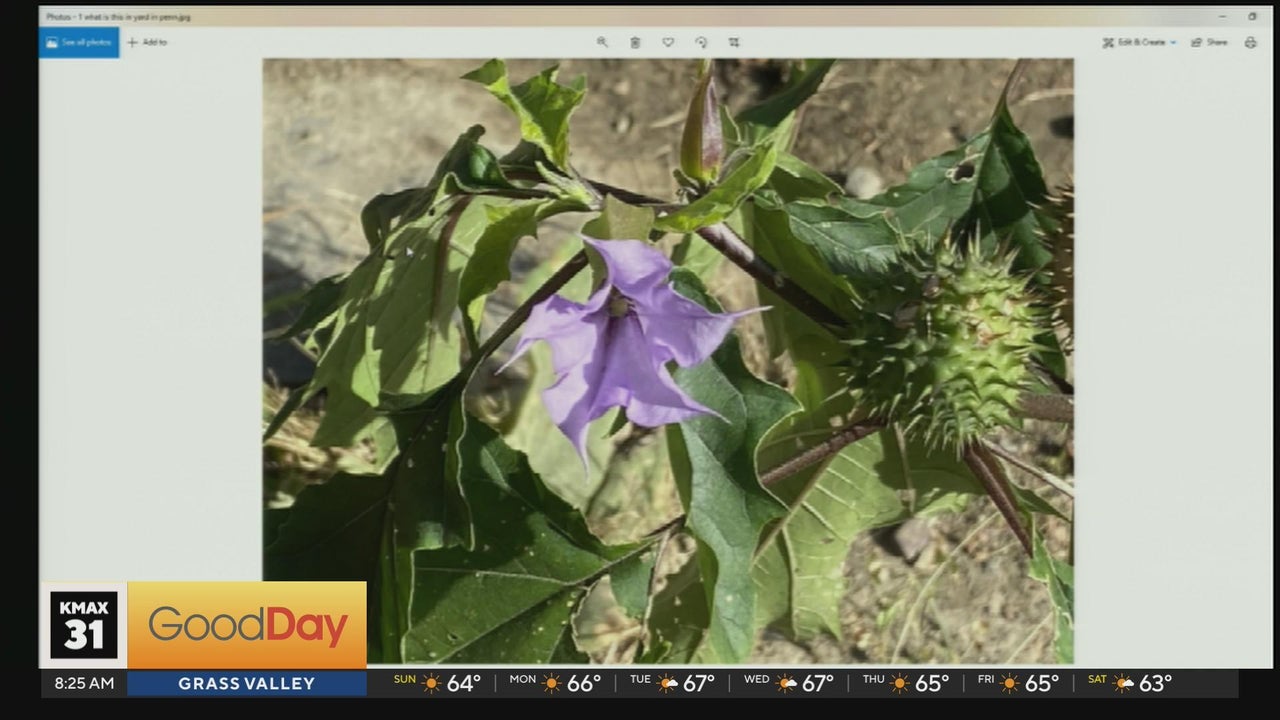Select Wednesday's 67° forecast
Image resolution: width=1280 pixels, height=720 pixels.
(788, 683)
